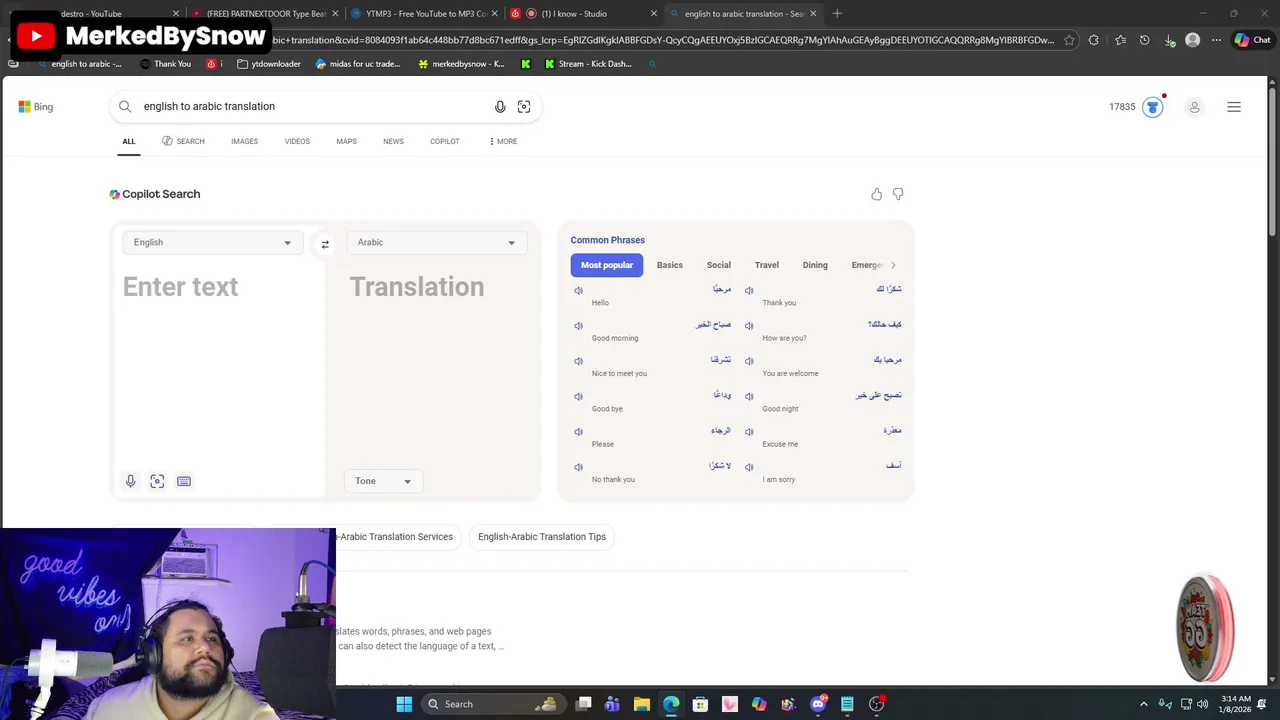
Task: Switch to the IMAGES search tab
Action: [245, 142]
